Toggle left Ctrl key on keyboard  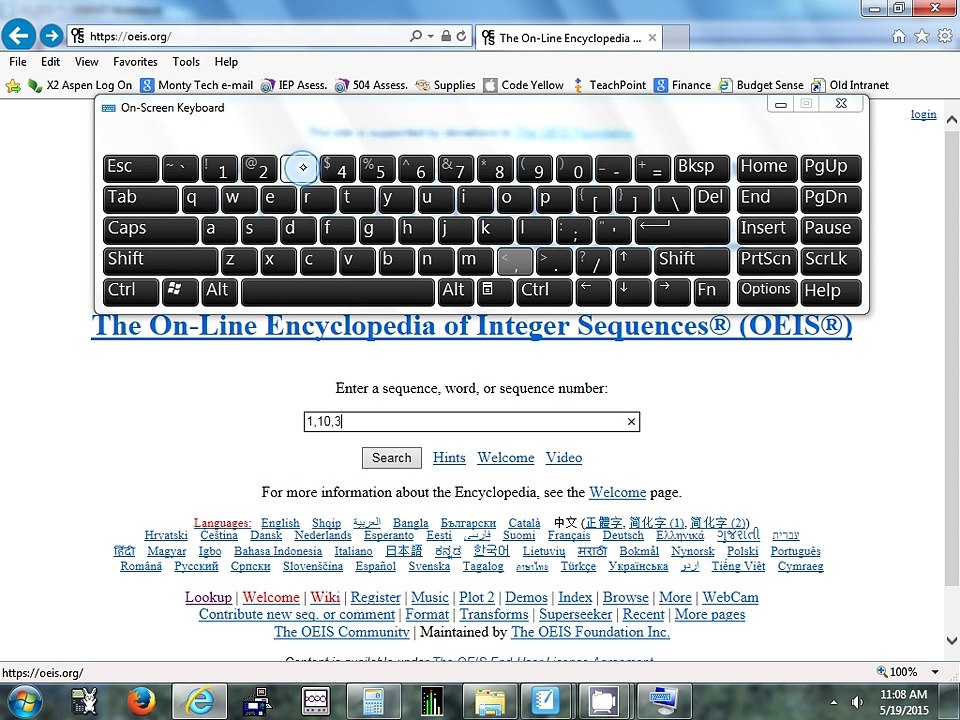click(131, 291)
